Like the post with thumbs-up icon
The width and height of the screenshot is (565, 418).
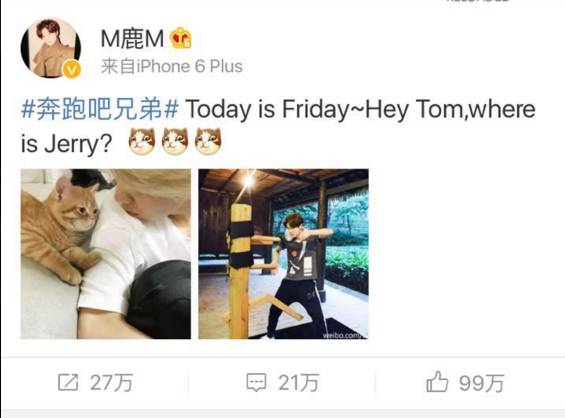pyautogui.click(x=437, y=381)
